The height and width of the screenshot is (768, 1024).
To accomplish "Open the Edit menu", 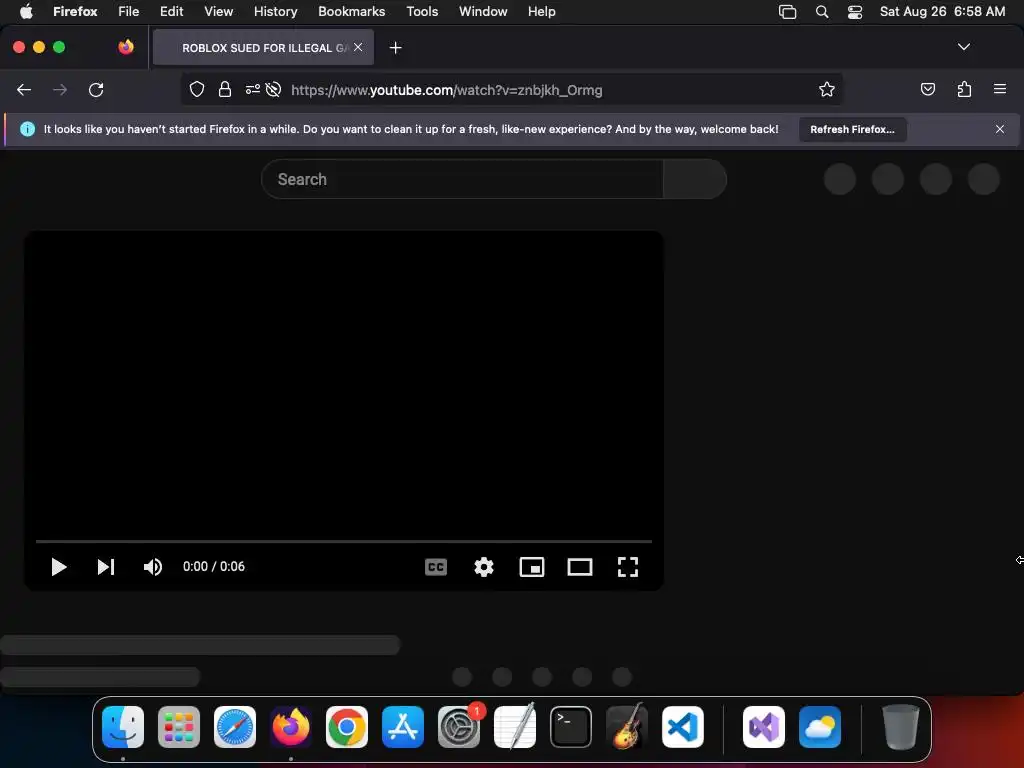I will [171, 11].
